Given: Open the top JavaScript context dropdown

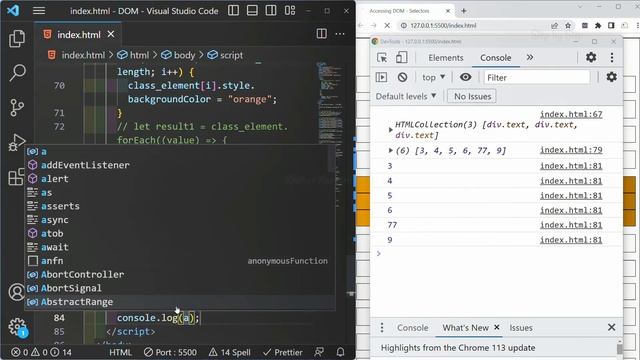Looking at the screenshot, I should pos(433,77).
